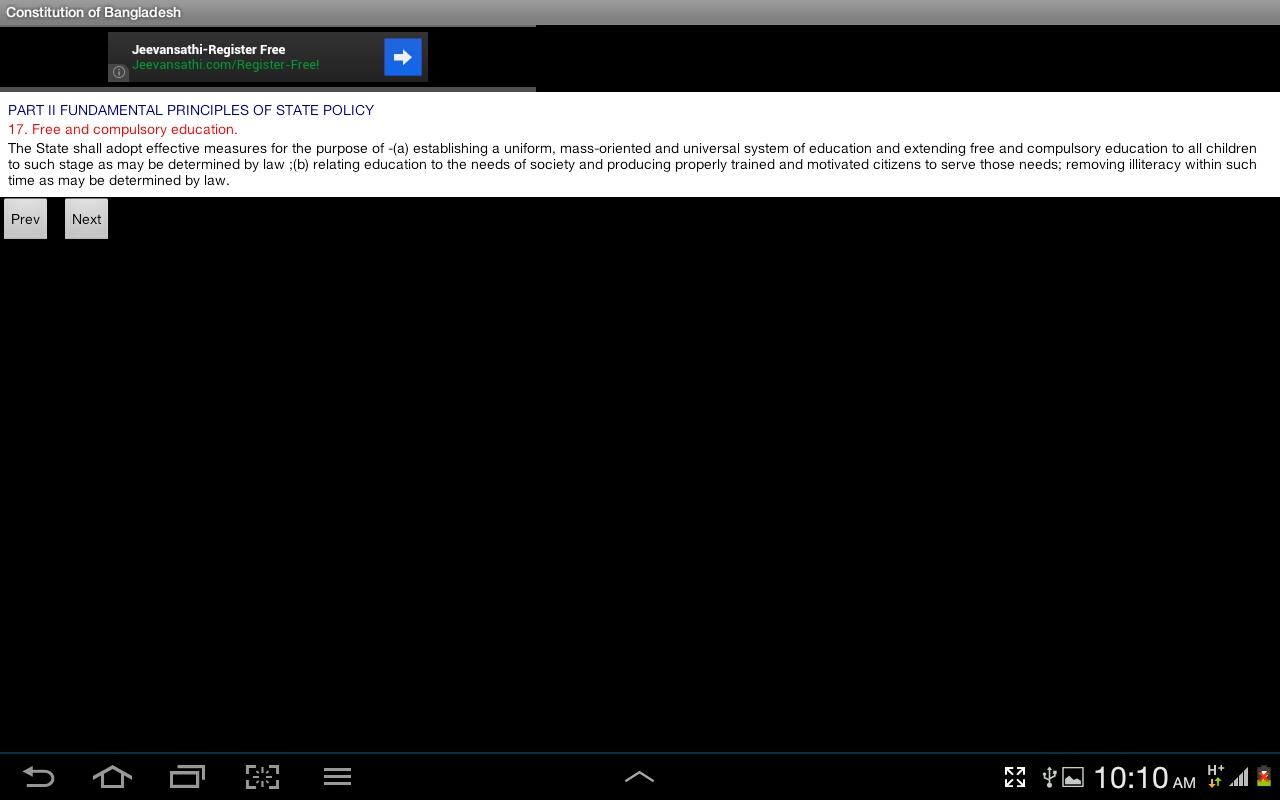The width and height of the screenshot is (1280, 800).
Task: Click the Jeevansathi-Register Free ad title
Action: pos(208,49)
